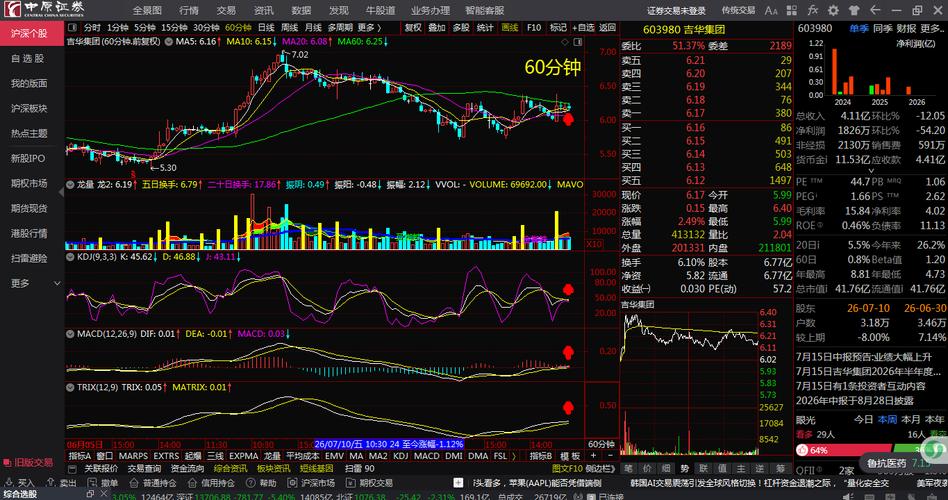This screenshot has height=500, width=948.
Task: Open the layout grid icon in title bar
Action: tap(791, 10)
